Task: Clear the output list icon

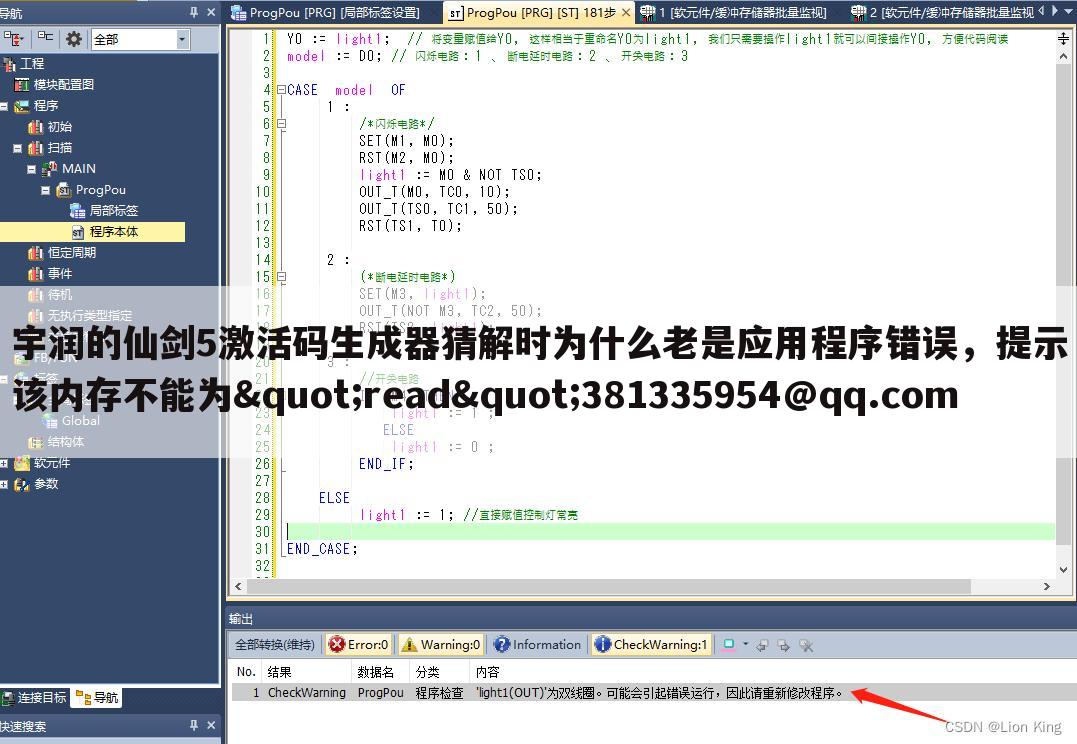Action: pyautogui.click(x=806, y=645)
